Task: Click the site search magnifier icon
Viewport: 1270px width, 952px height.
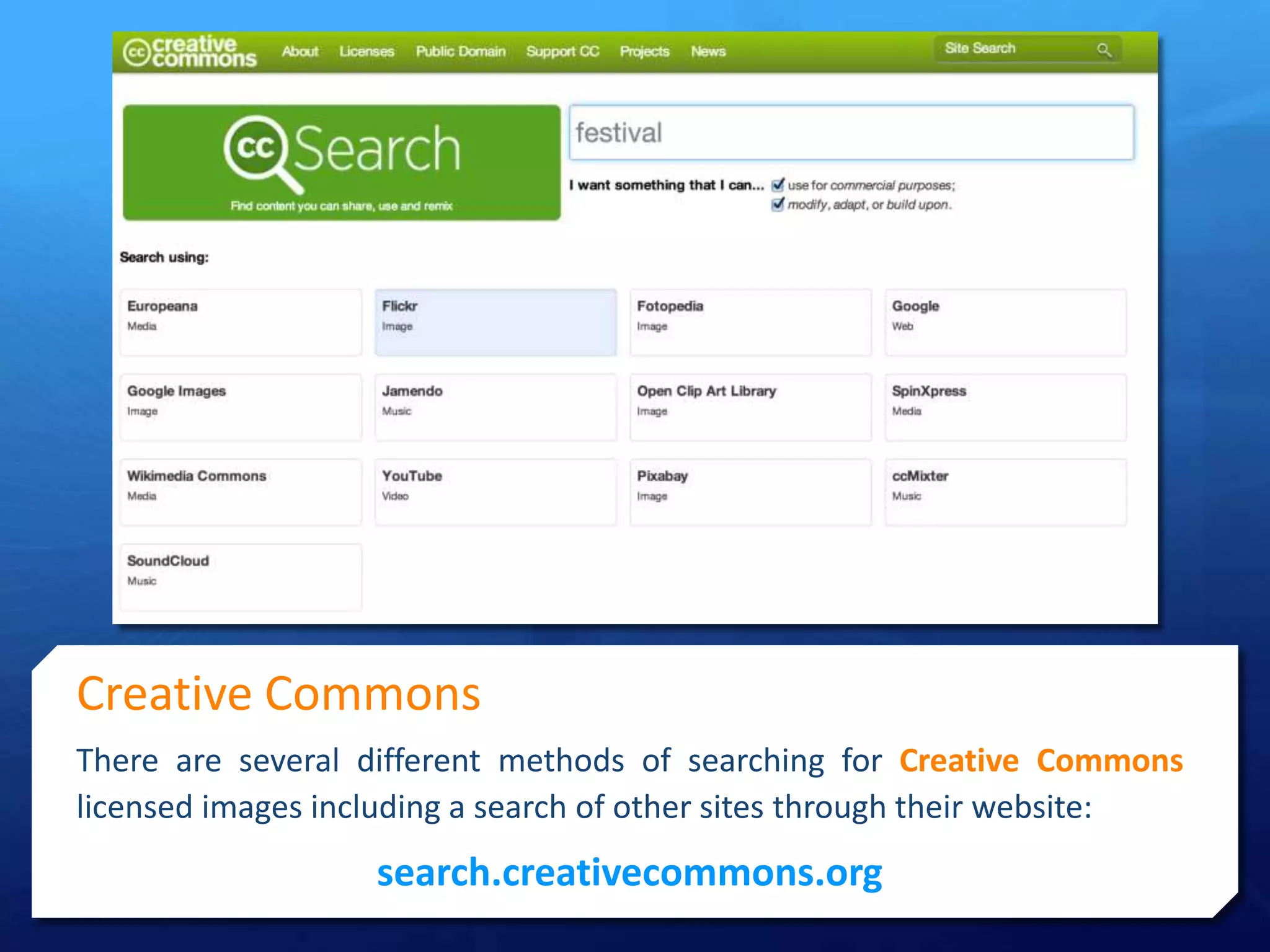Action: click(1103, 50)
